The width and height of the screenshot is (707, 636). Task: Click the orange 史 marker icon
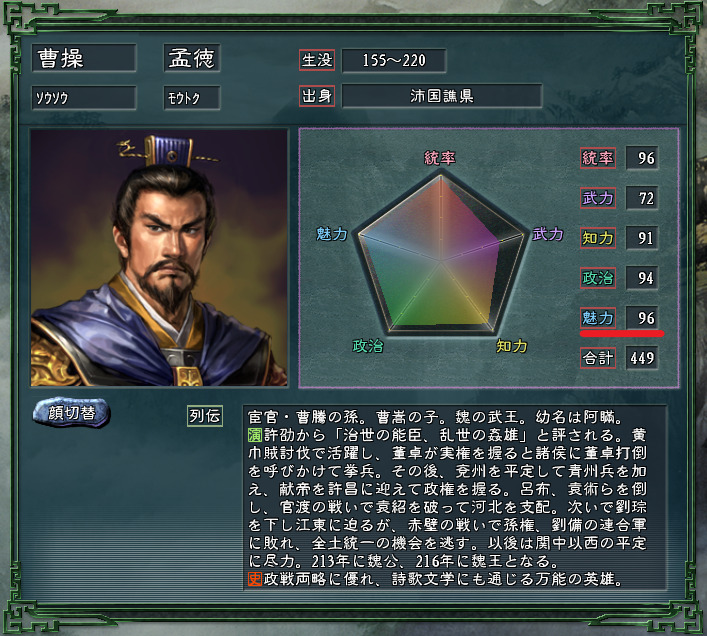(x=255, y=578)
